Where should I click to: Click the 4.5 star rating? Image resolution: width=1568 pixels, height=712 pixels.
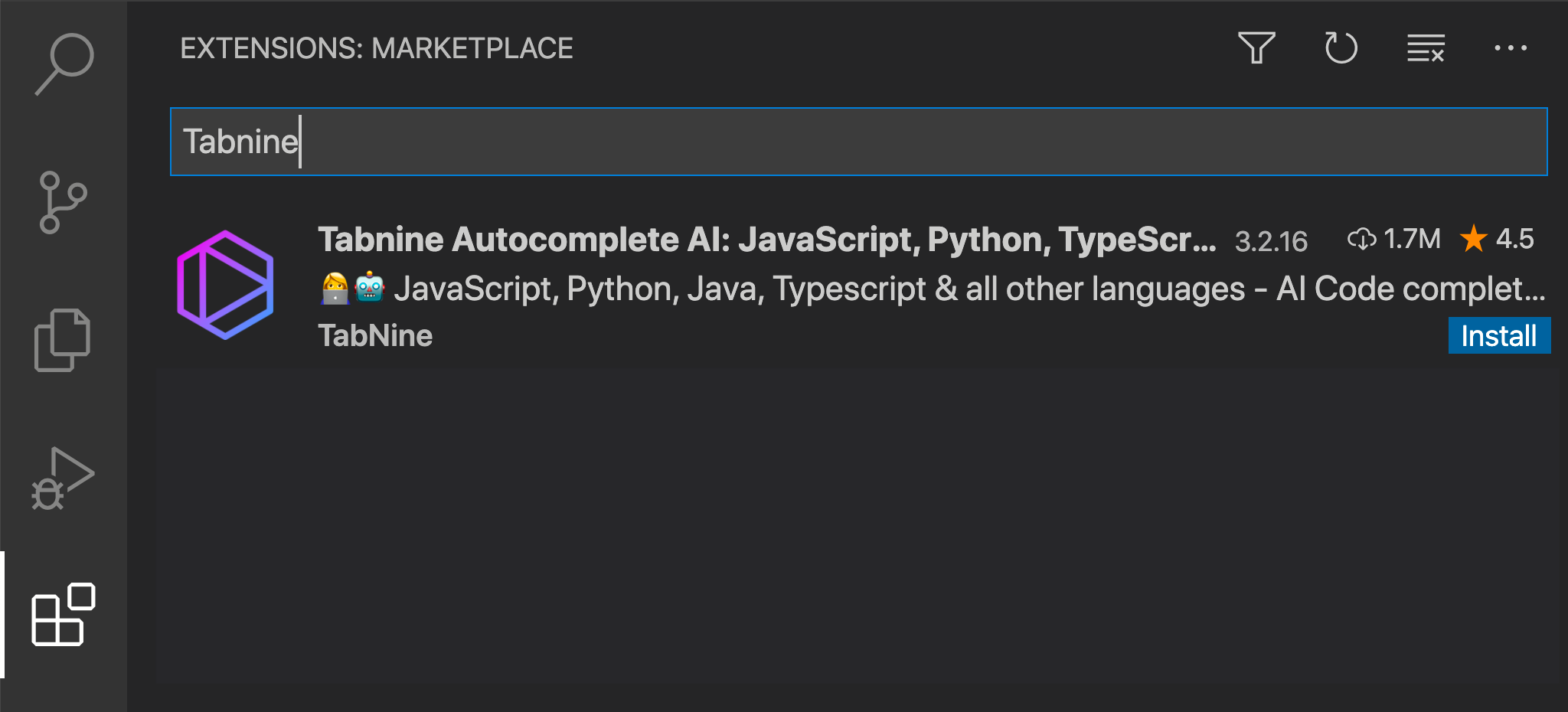point(1497,239)
